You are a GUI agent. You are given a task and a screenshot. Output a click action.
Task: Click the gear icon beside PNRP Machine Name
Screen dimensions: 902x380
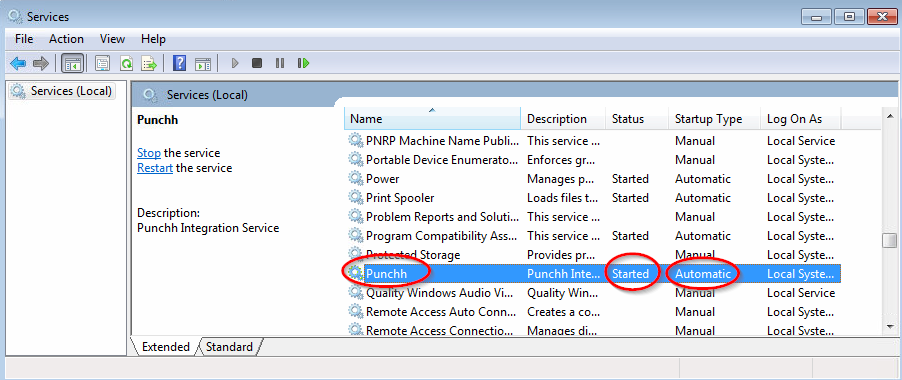[357, 141]
